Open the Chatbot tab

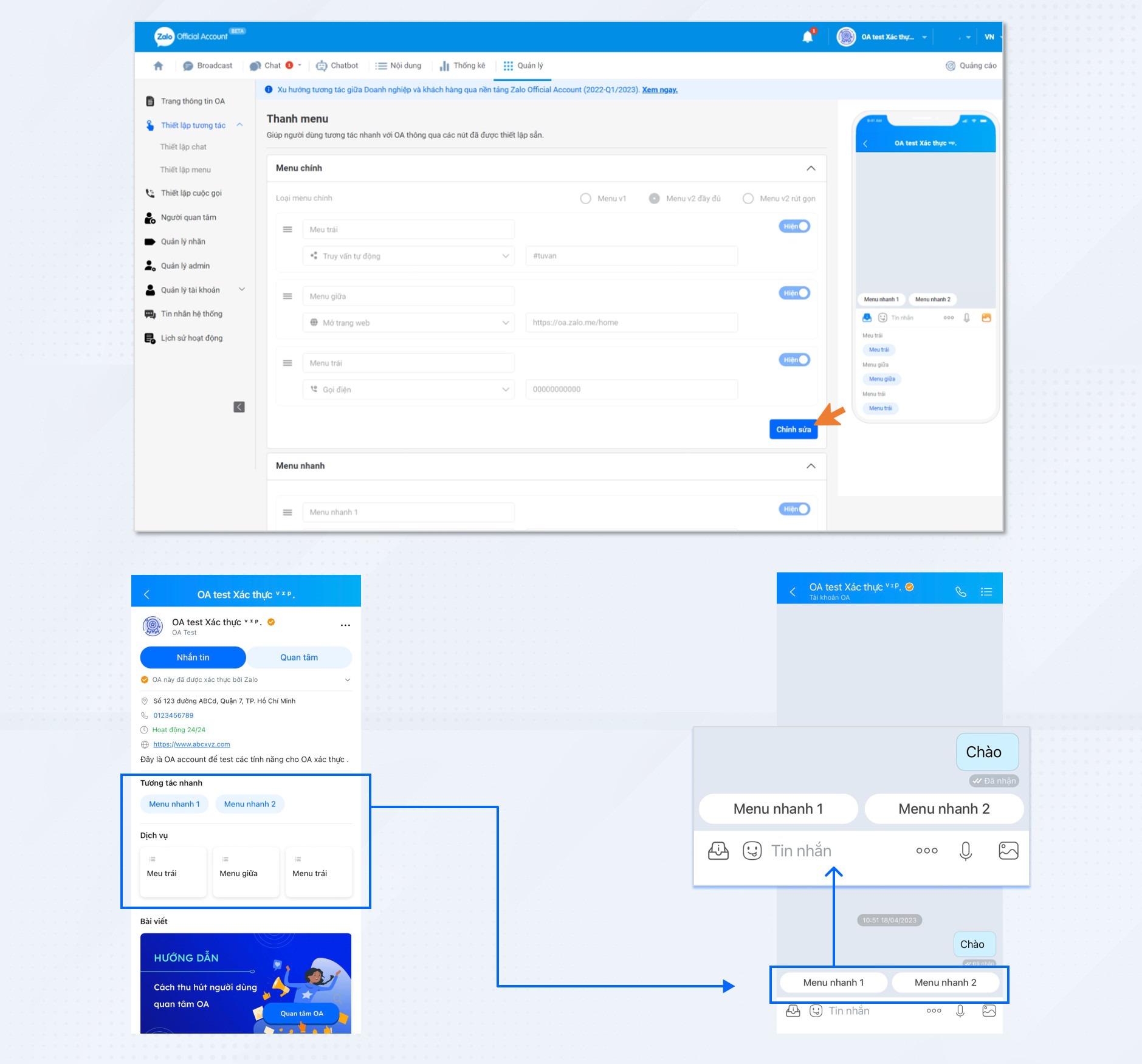[x=337, y=66]
